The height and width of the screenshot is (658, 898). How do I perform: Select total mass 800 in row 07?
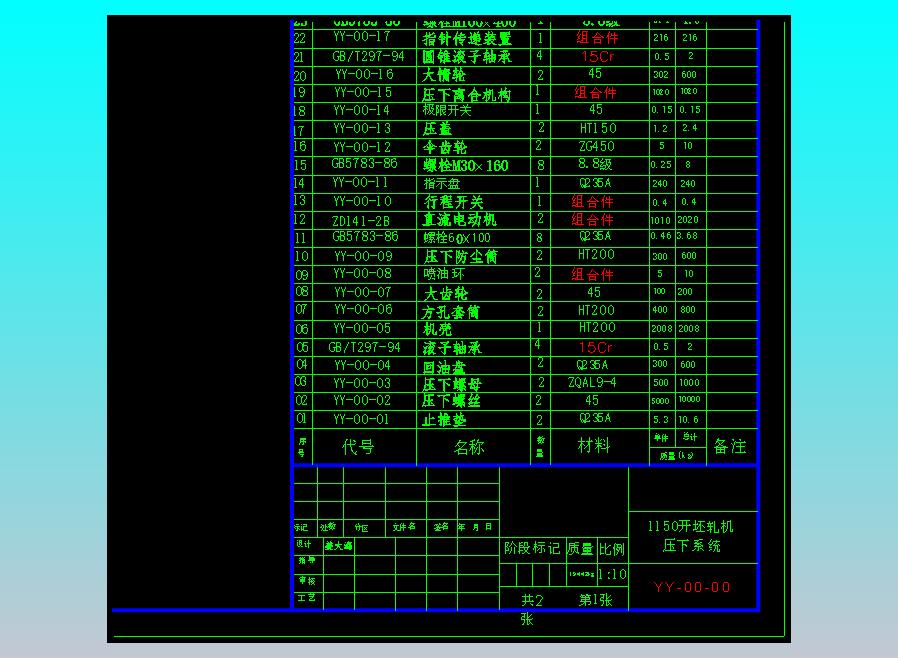coord(688,310)
